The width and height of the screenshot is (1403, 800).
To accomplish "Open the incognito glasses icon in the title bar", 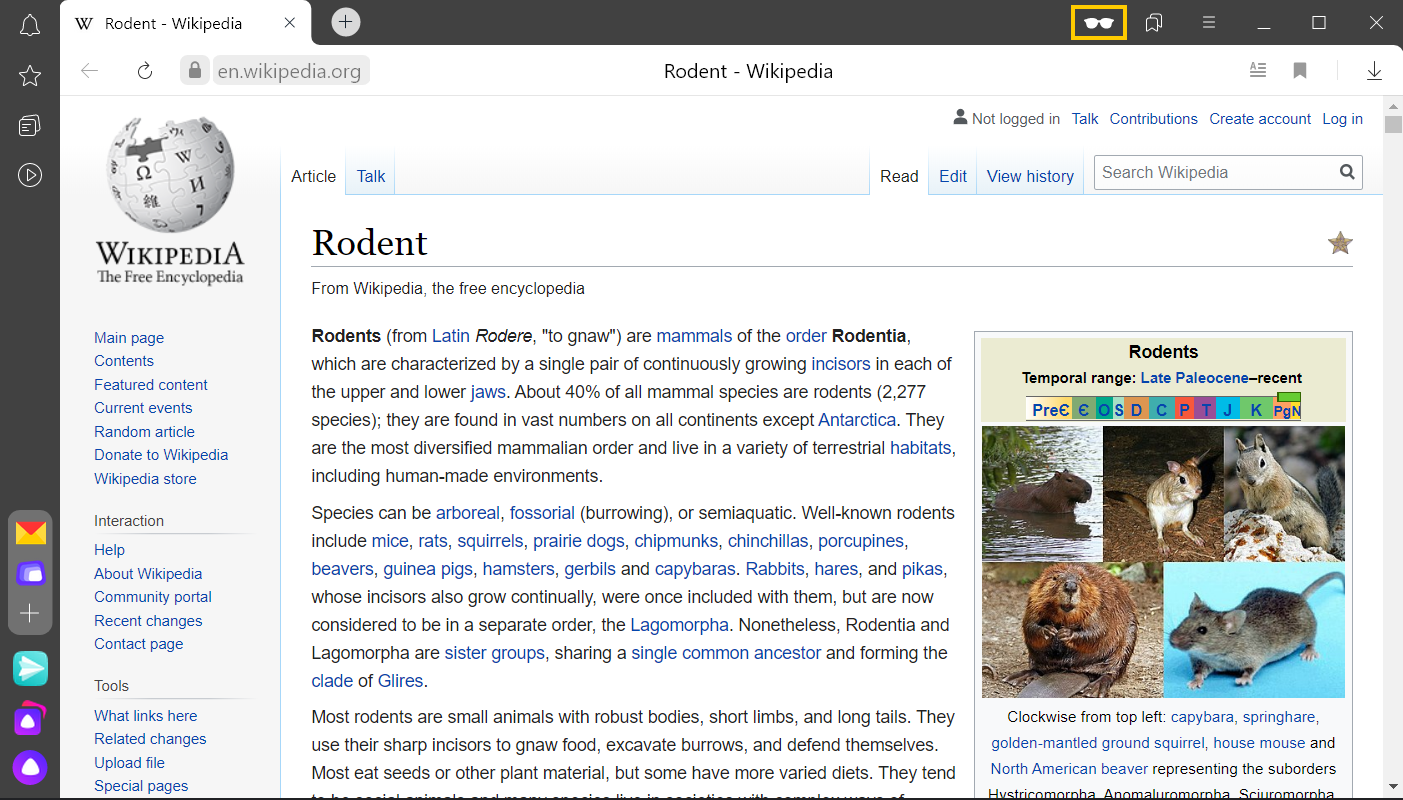I will [1099, 23].
